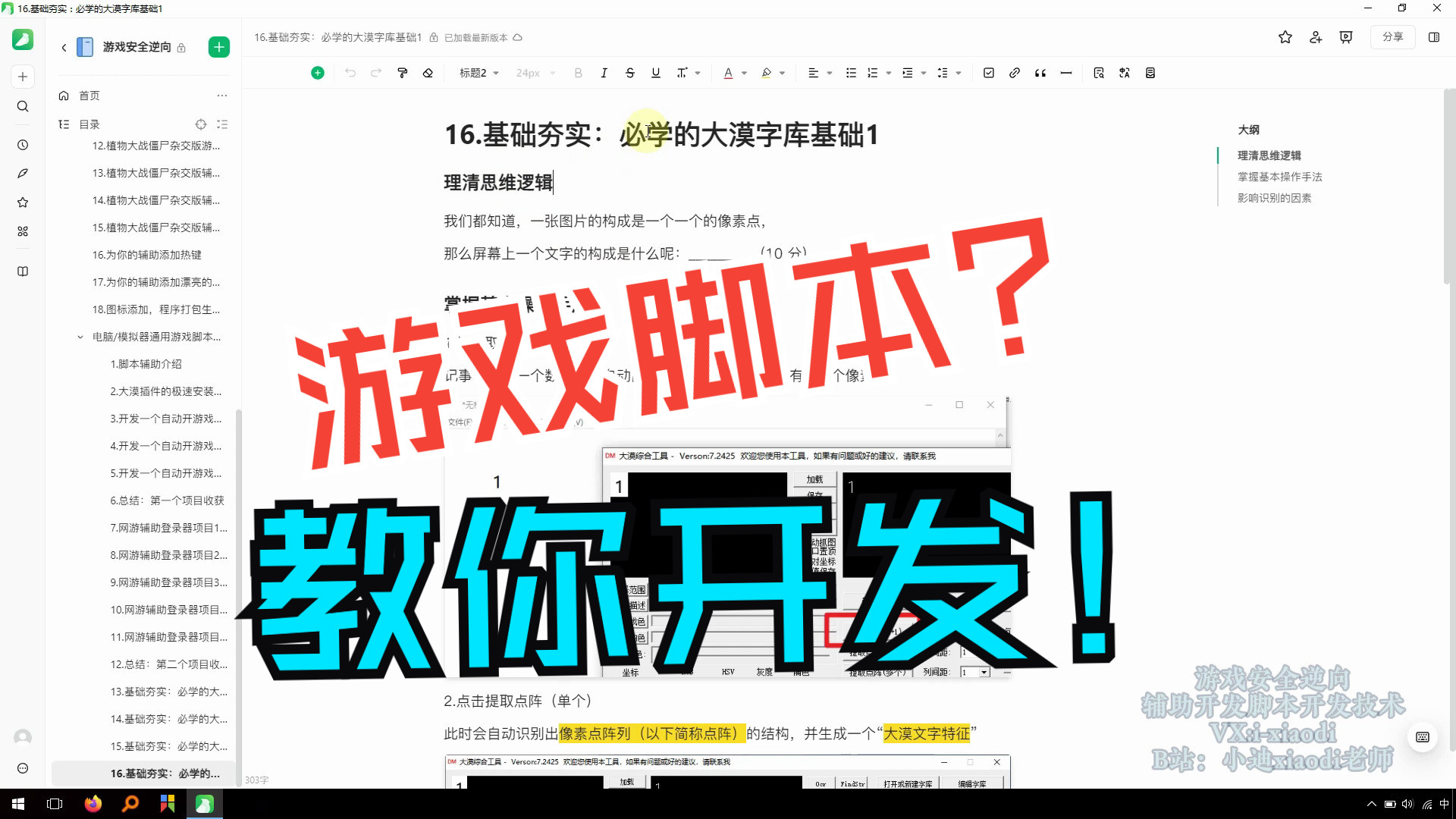Apply numbered list formatting
Viewport: 1456px width, 819px height.
click(873, 73)
